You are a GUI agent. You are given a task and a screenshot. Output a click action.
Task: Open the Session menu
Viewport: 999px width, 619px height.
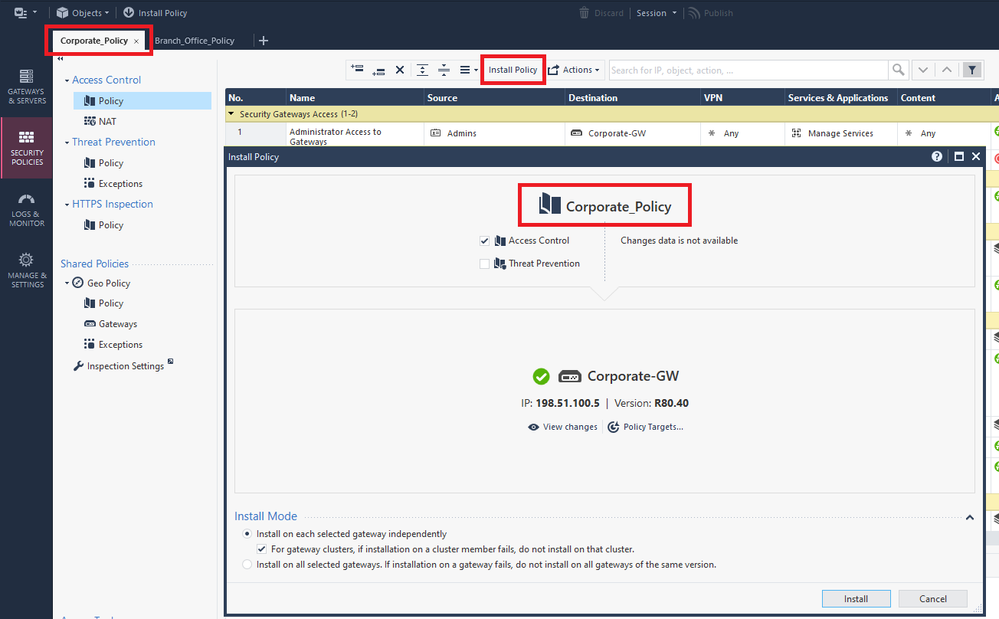coord(656,13)
